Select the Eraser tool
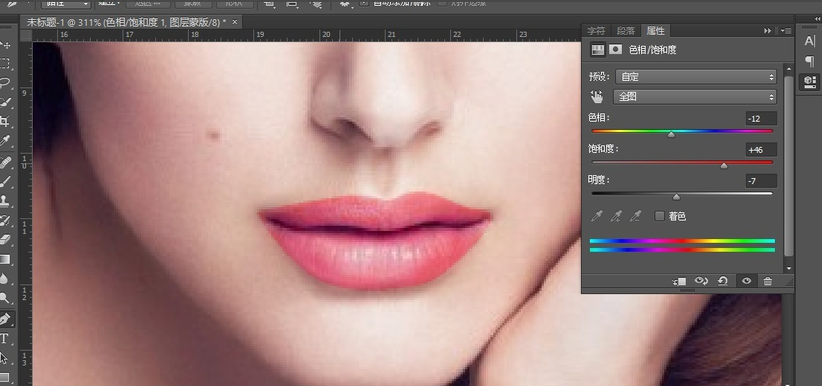Viewport: 822px width, 386px height. coord(5,240)
